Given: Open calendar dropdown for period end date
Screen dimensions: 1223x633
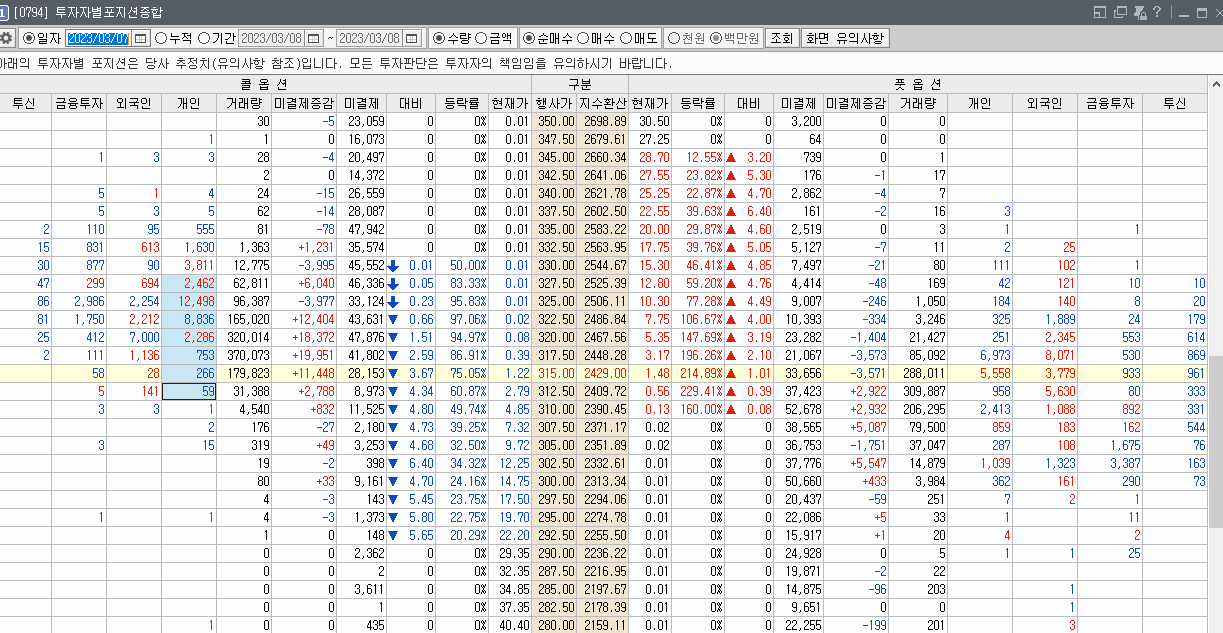Looking at the screenshot, I should click(411, 39).
